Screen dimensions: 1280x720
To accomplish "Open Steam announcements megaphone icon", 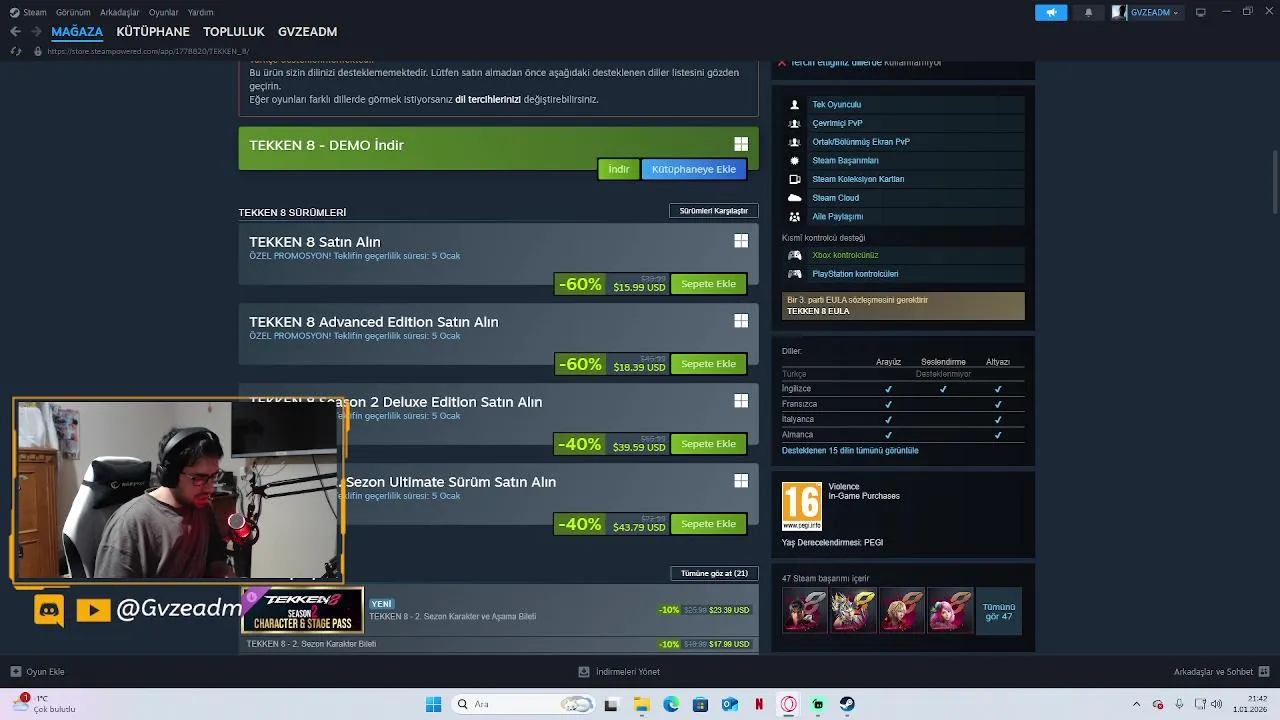I will click(x=1051, y=12).
